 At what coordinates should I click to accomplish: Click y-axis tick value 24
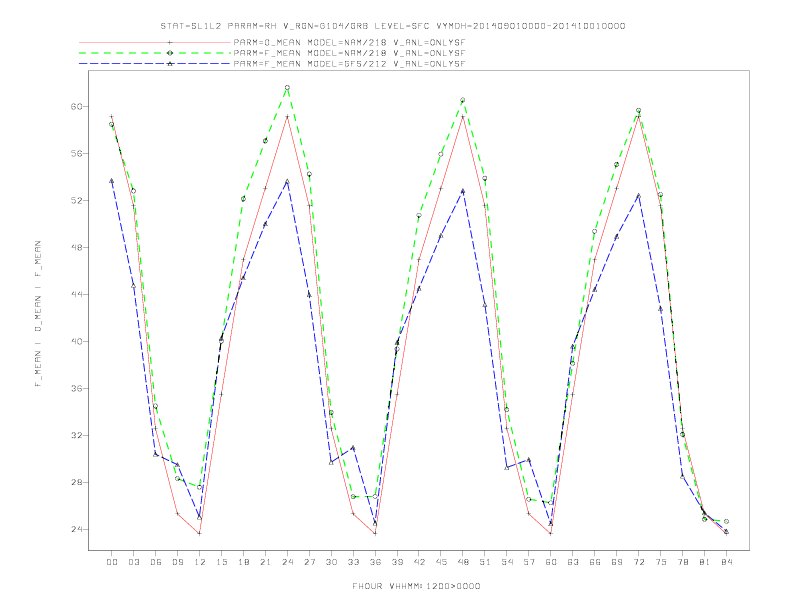(75, 529)
